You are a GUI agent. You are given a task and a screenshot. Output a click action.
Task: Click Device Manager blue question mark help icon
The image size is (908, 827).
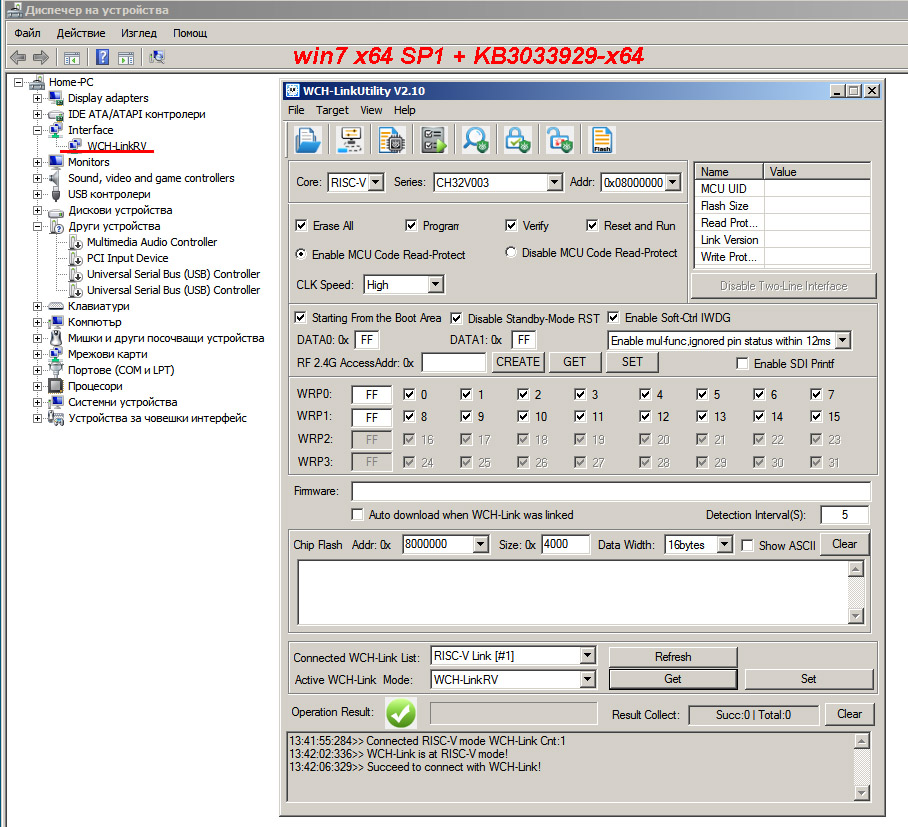[x=102, y=57]
